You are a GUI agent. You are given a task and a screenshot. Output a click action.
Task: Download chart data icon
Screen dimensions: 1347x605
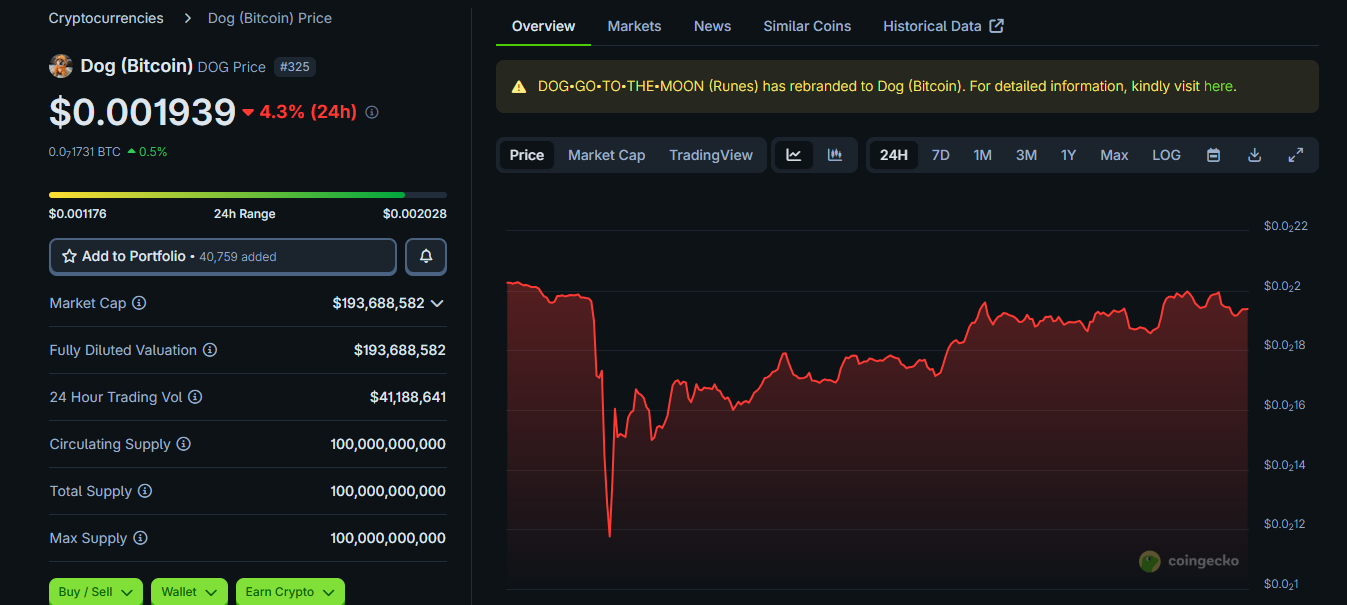(1254, 155)
